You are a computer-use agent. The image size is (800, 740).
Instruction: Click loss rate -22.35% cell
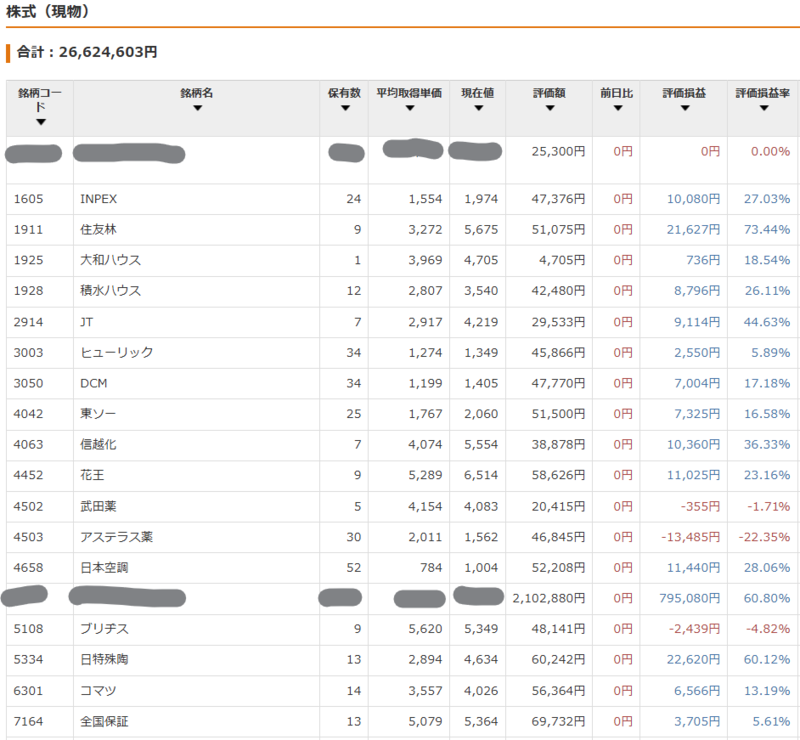point(764,537)
